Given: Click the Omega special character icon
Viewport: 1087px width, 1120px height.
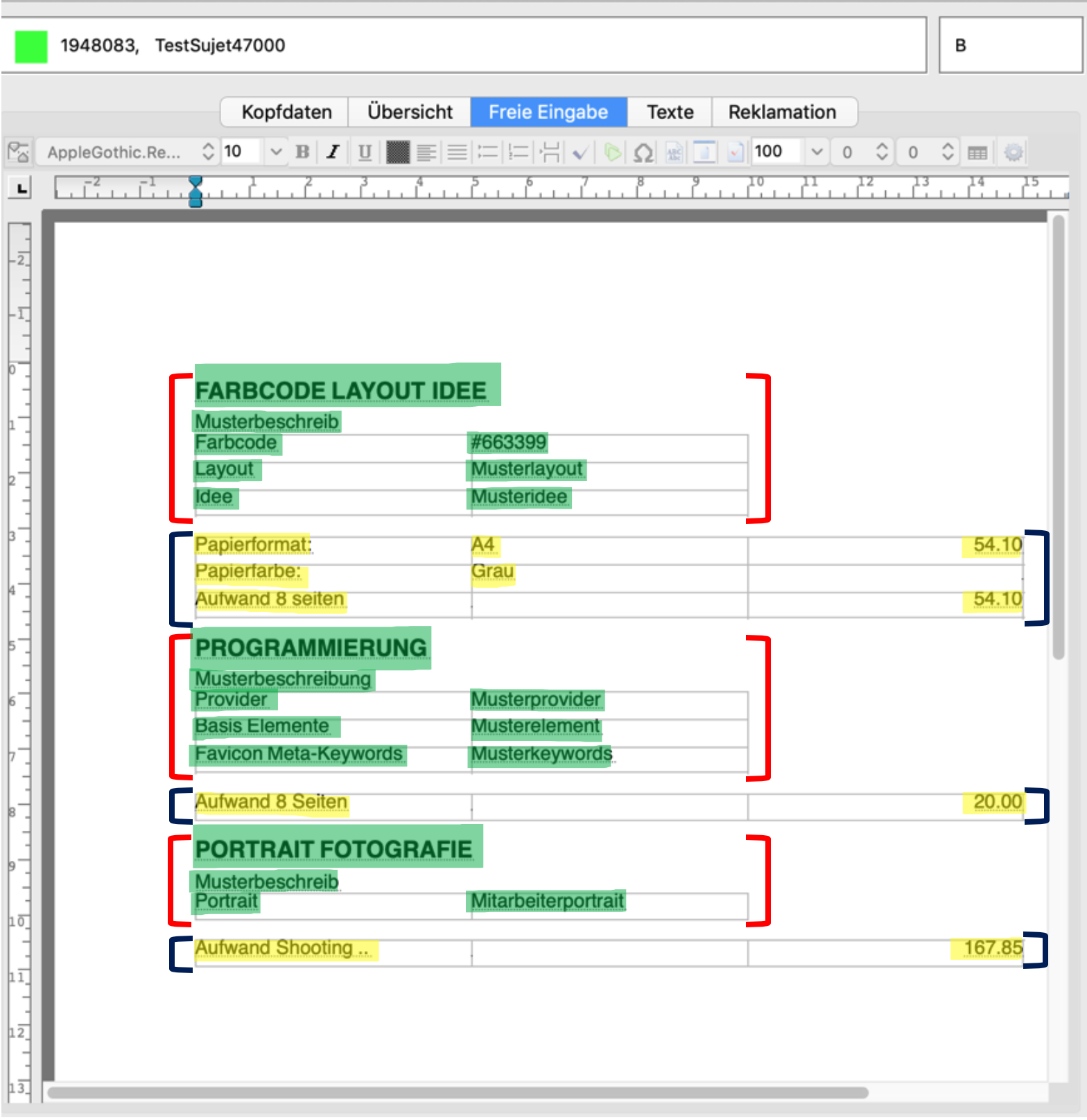Looking at the screenshot, I should click(643, 152).
